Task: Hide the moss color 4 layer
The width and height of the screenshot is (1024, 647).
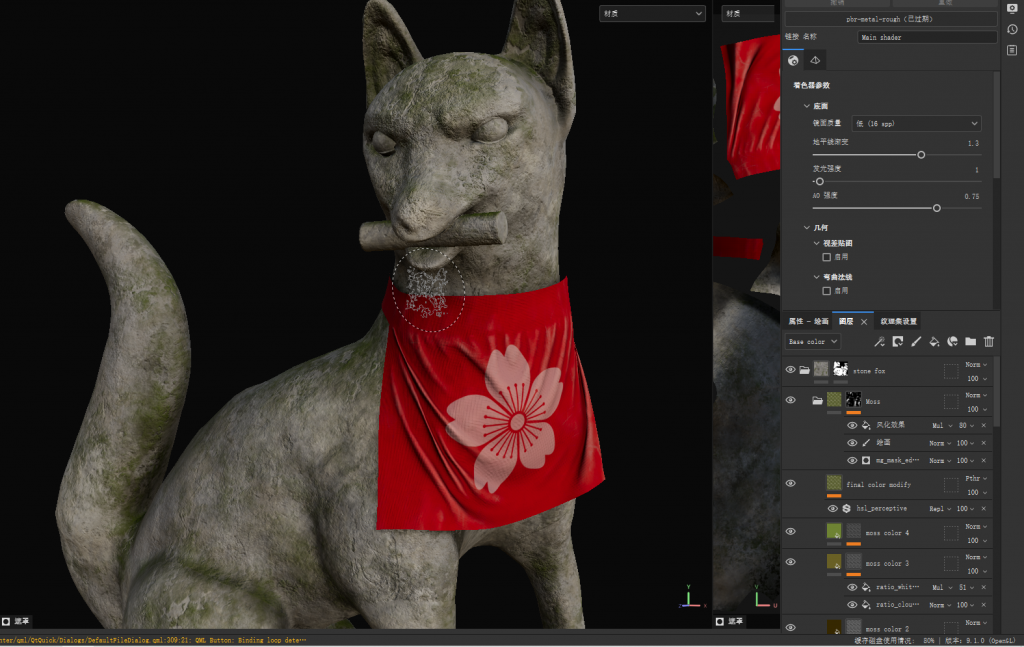Action: click(790, 531)
